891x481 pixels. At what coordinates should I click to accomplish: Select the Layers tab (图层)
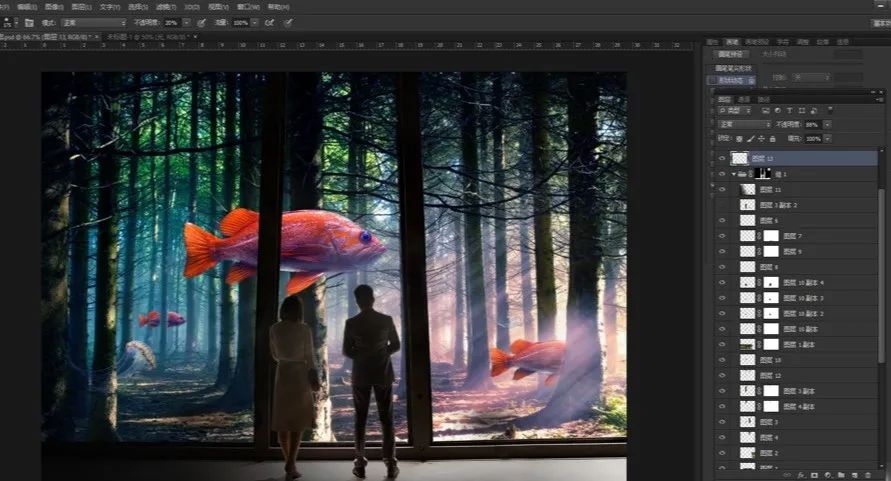[x=725, y=99]
